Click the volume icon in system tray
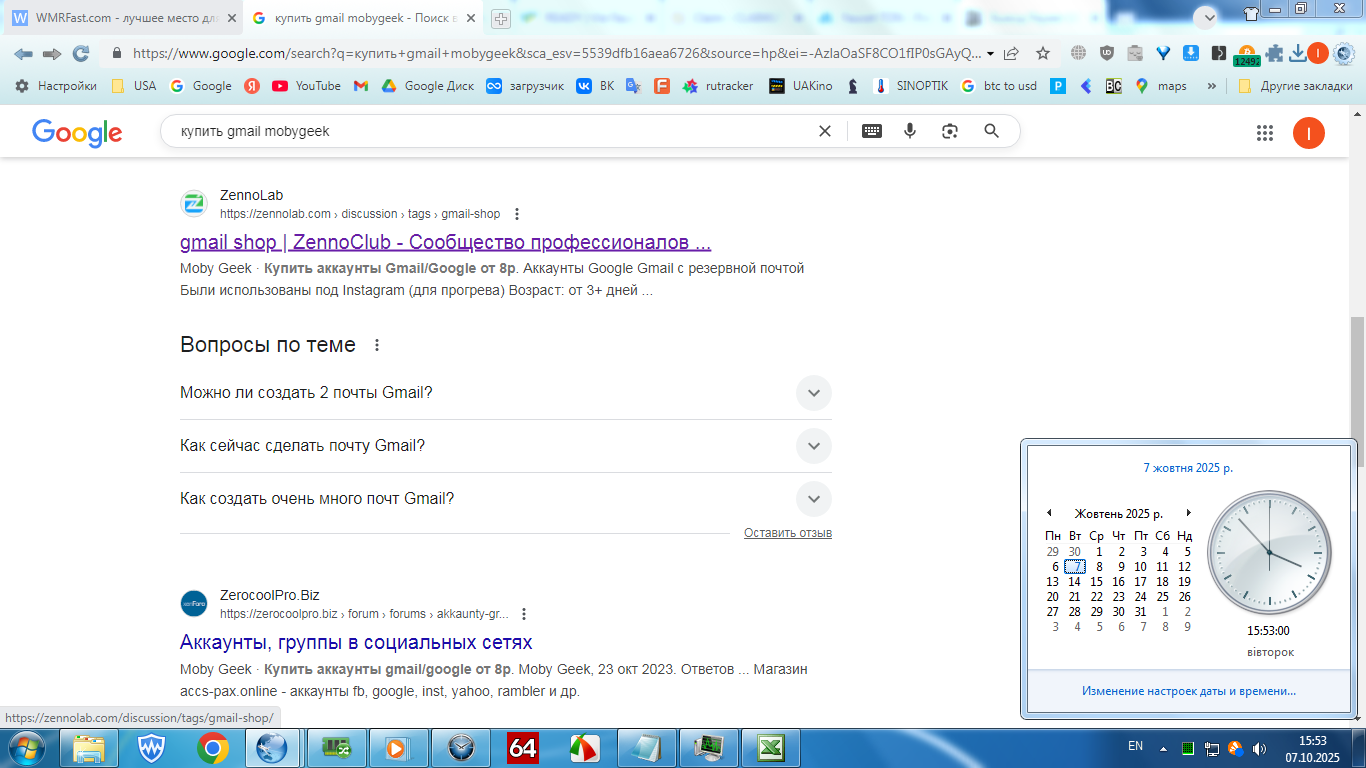This screenshot has width=1366, height=768. (x=1259, y=748)
